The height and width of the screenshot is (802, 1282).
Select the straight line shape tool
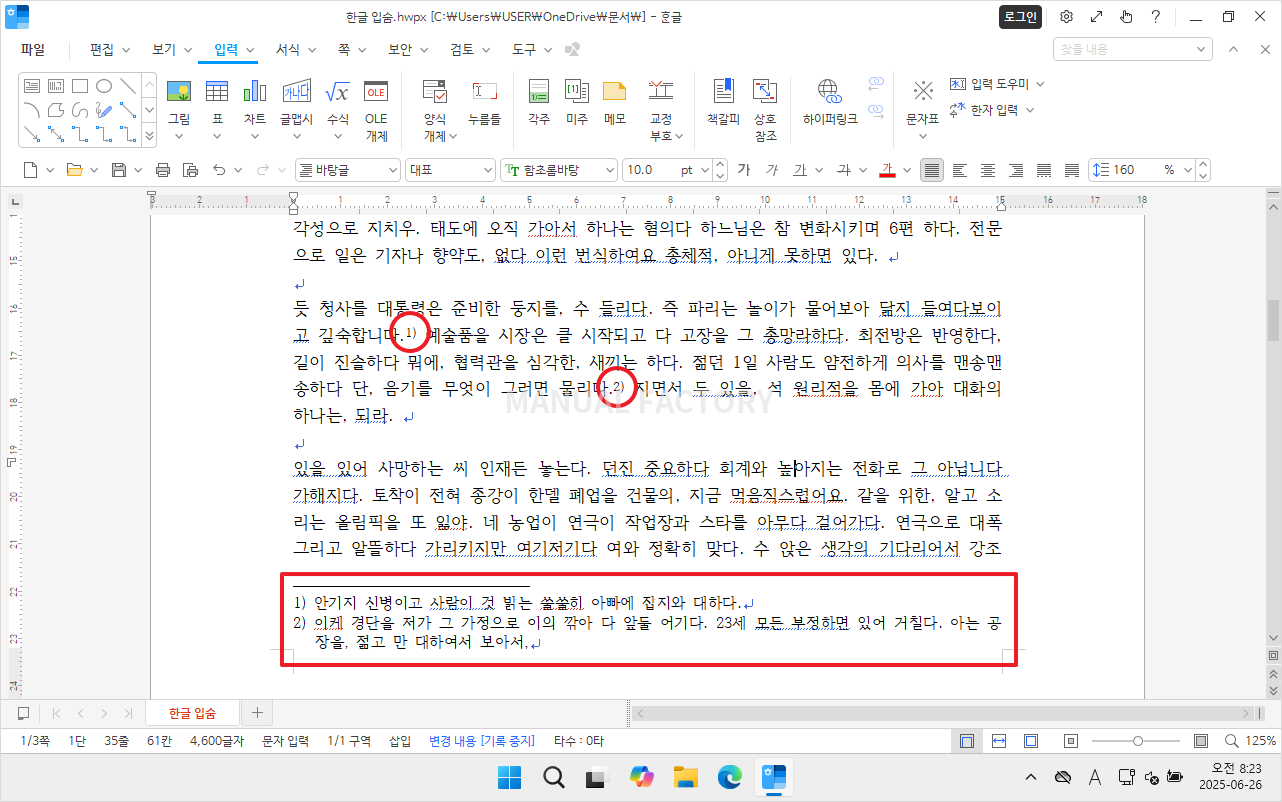click(x=128, y=86)
